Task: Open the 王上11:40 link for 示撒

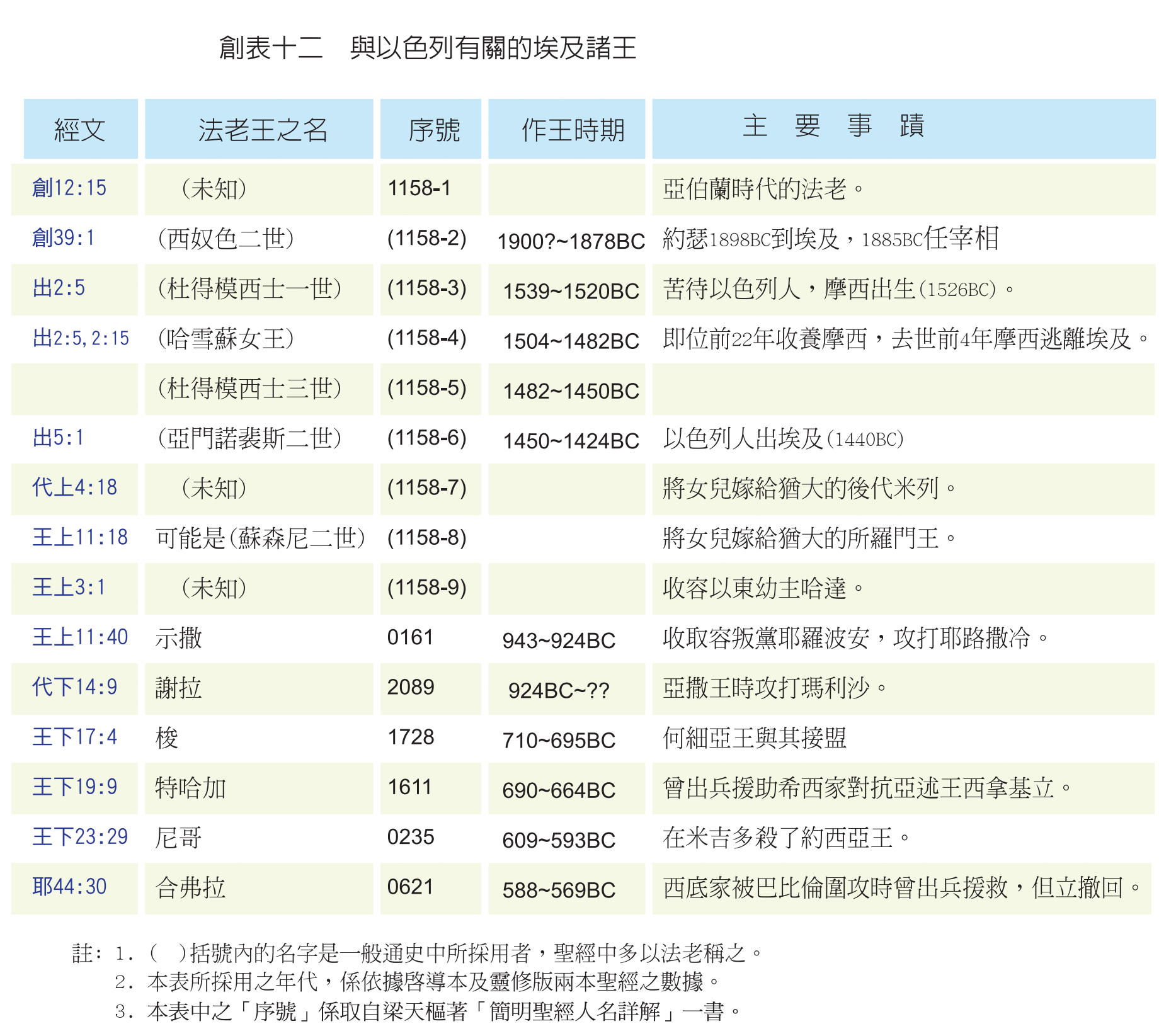Action: coord(80,637)
